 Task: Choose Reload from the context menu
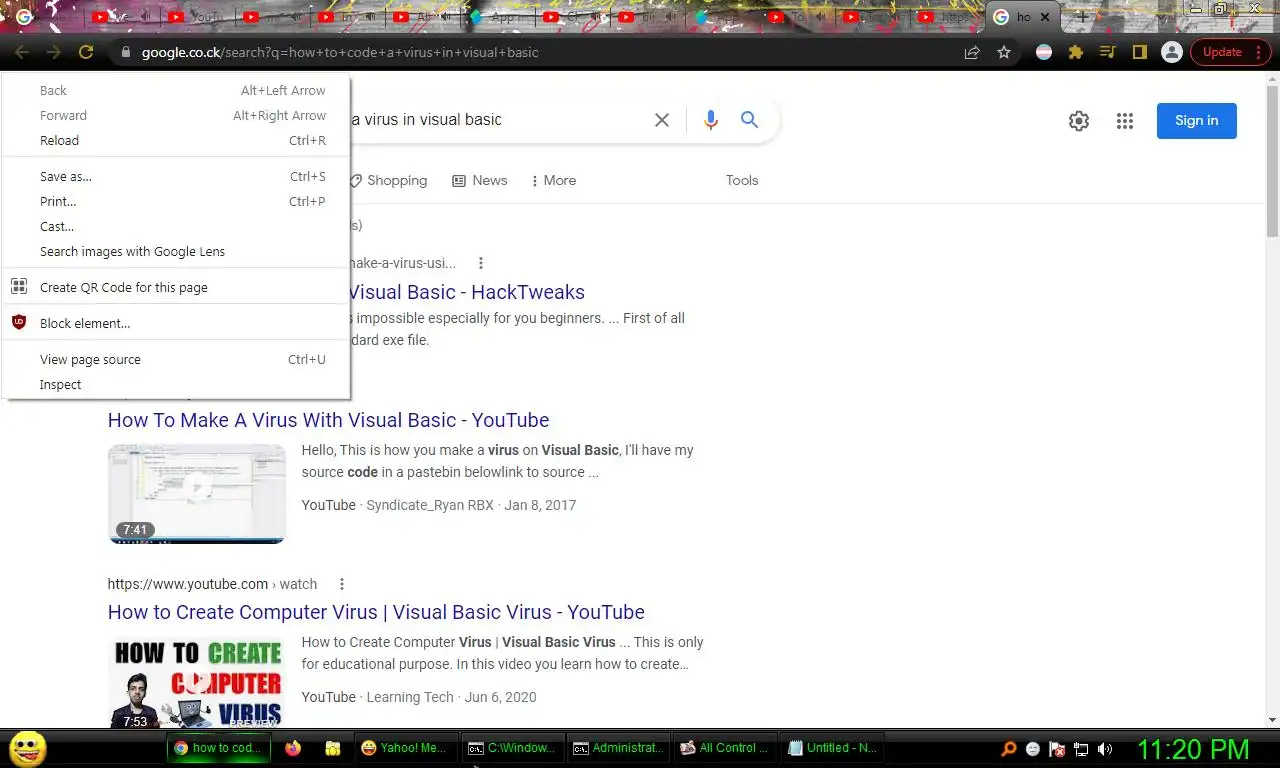point(176,140)
